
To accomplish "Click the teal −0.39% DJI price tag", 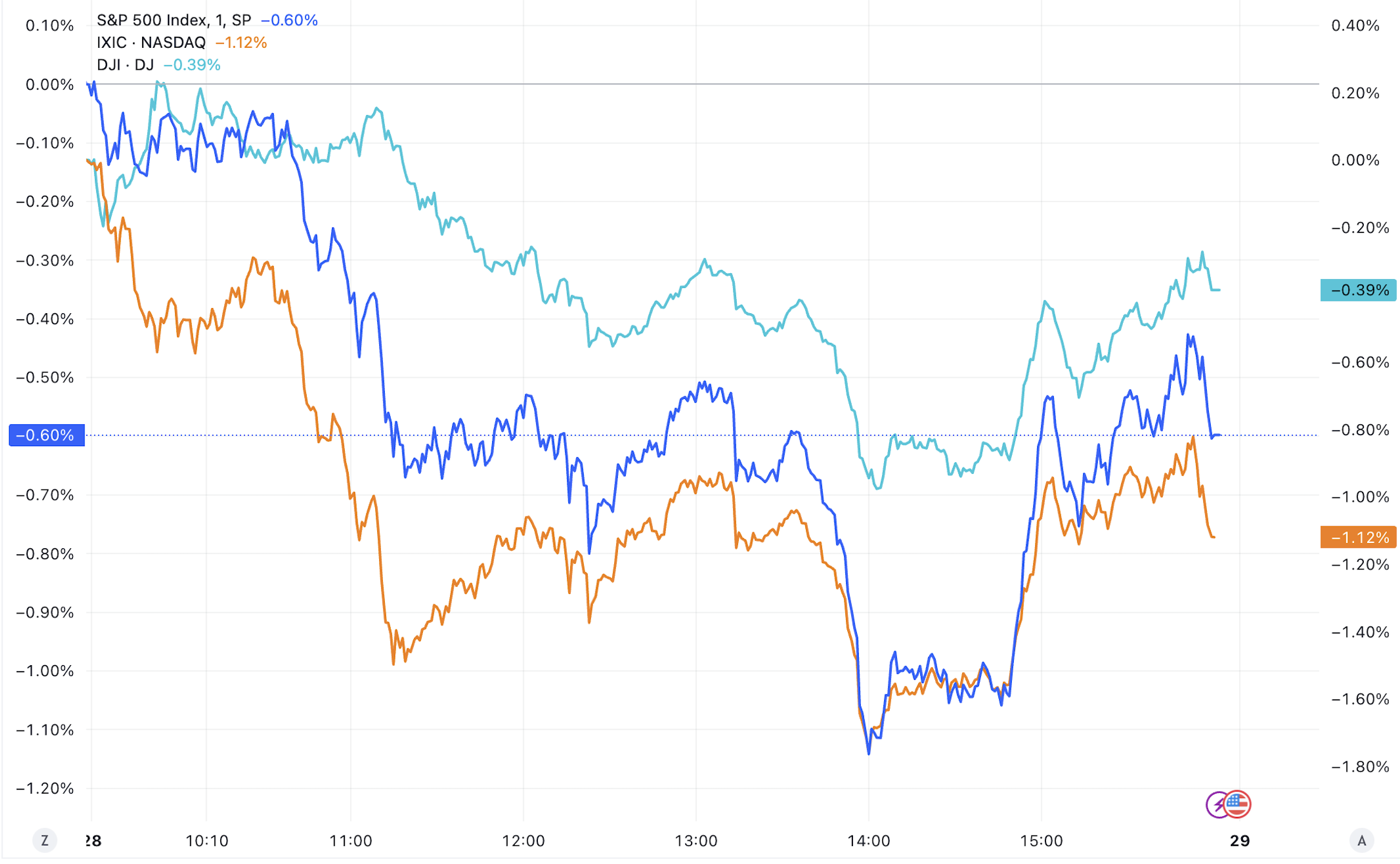I will [x=1359, y=290].
